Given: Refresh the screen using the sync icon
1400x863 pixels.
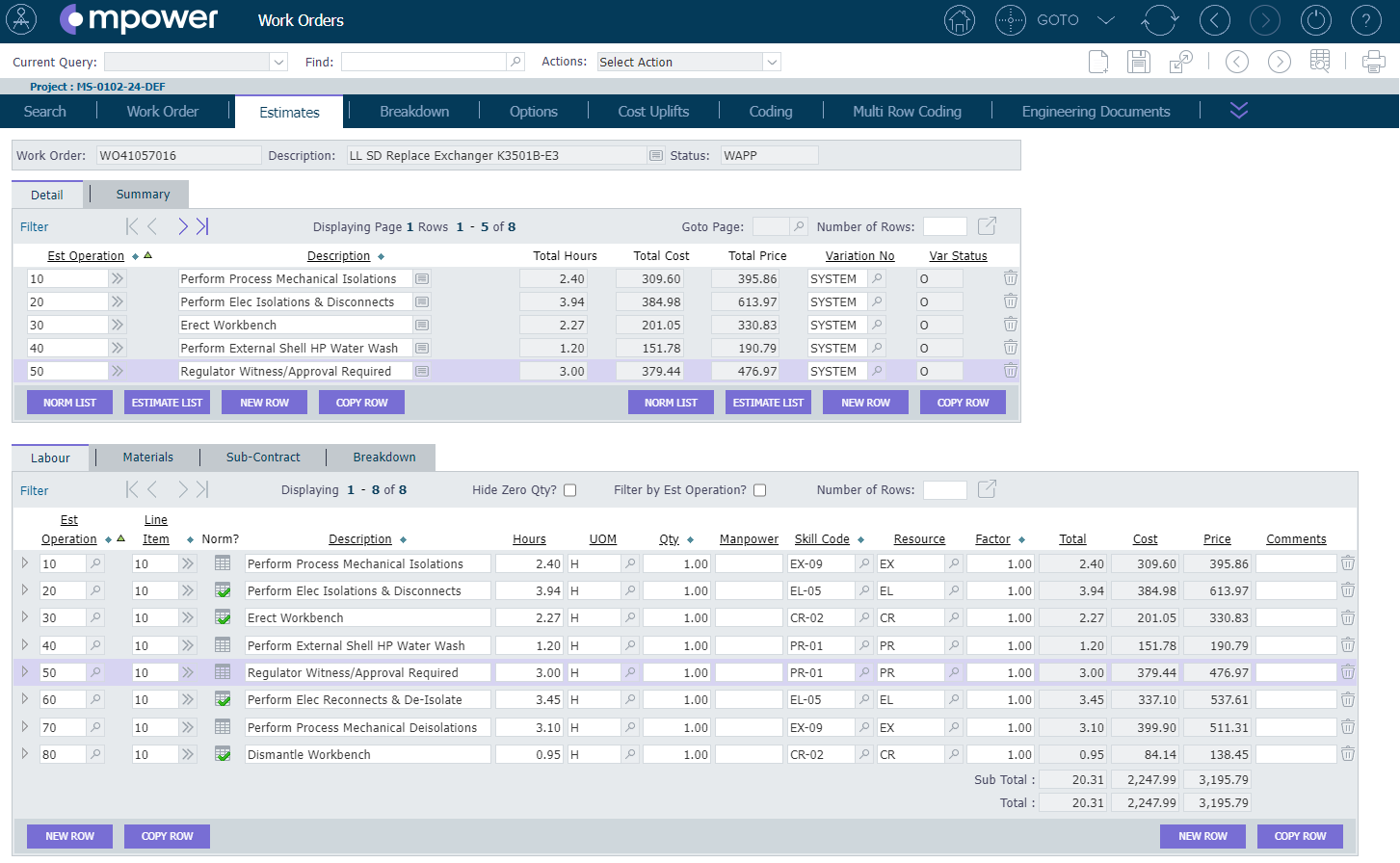Looking at the screenshot, I should click(1160, 20).
